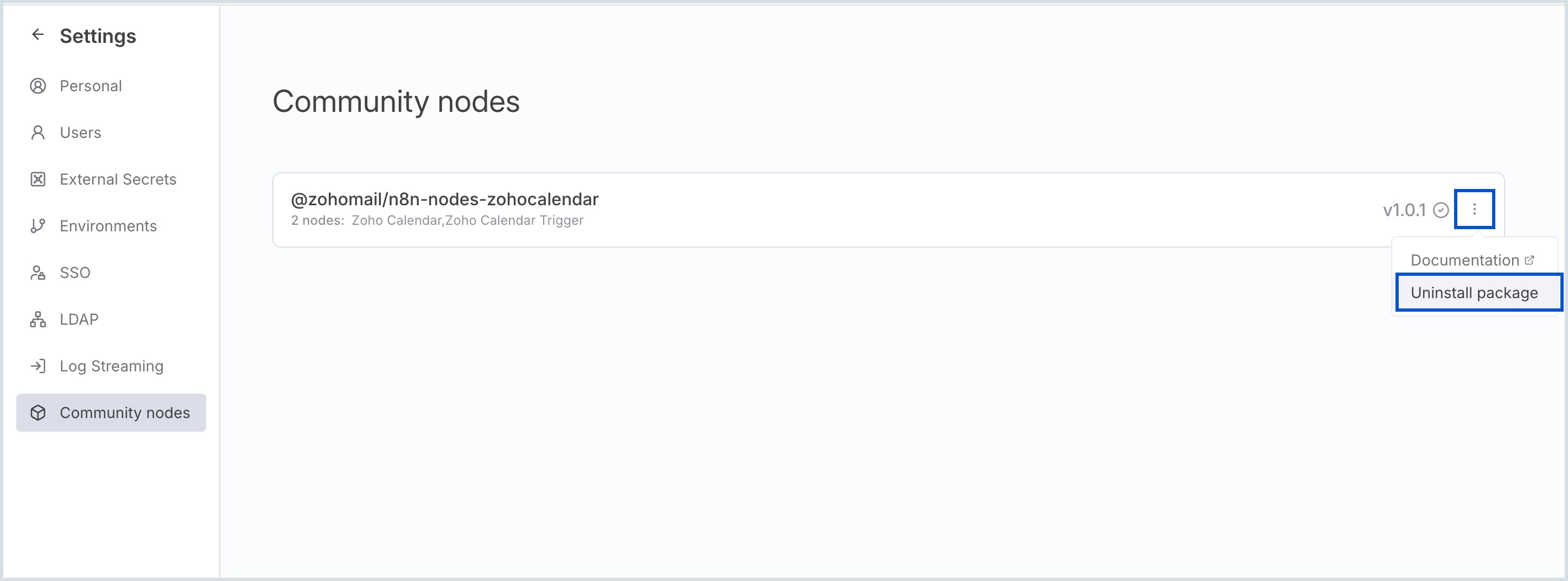The image size is (1568, 581).
Task: Click the v1.0.1 version label
Action: (1404, 210)
